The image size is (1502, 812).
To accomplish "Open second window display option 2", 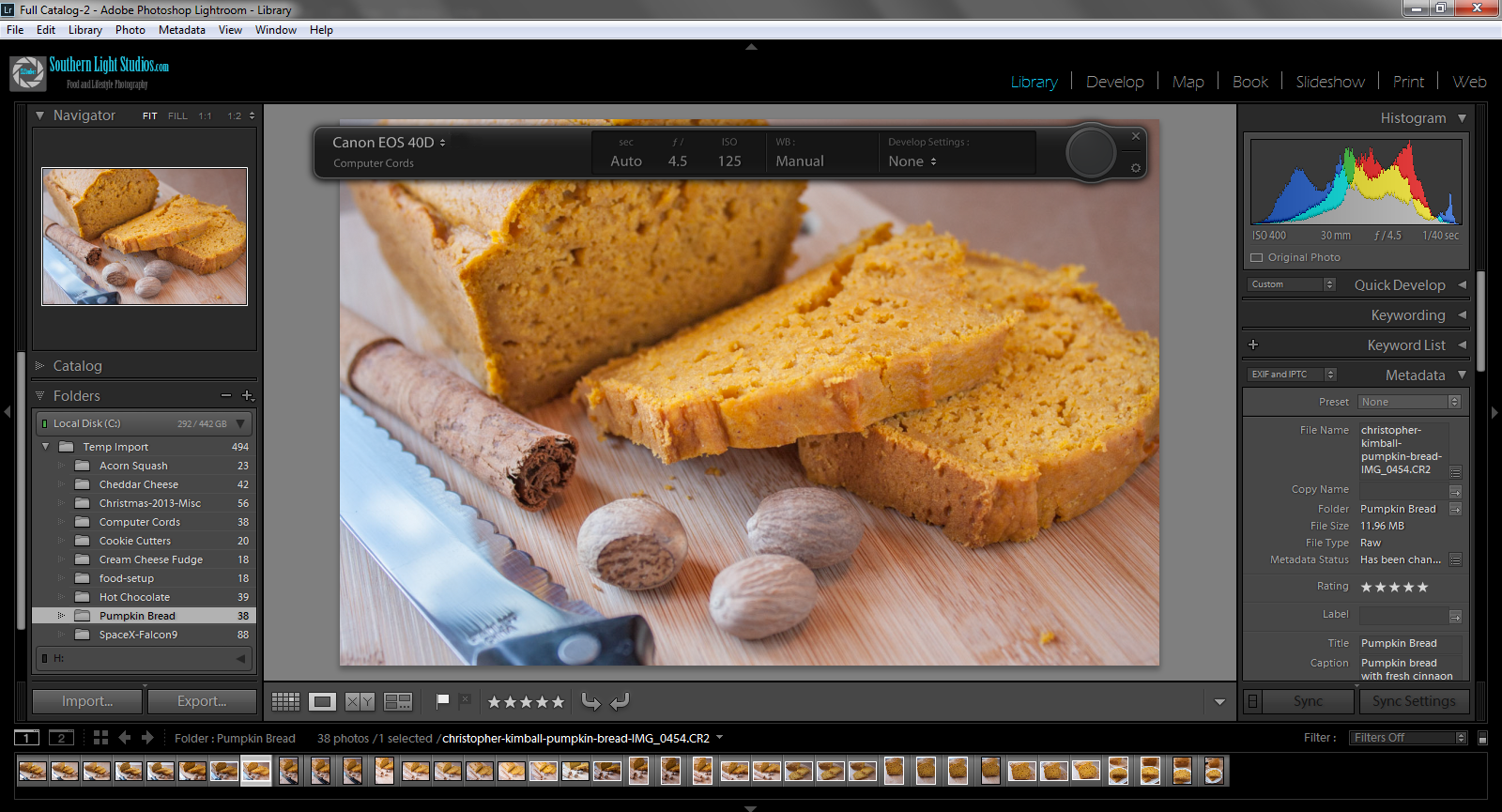I will point(61,738).
